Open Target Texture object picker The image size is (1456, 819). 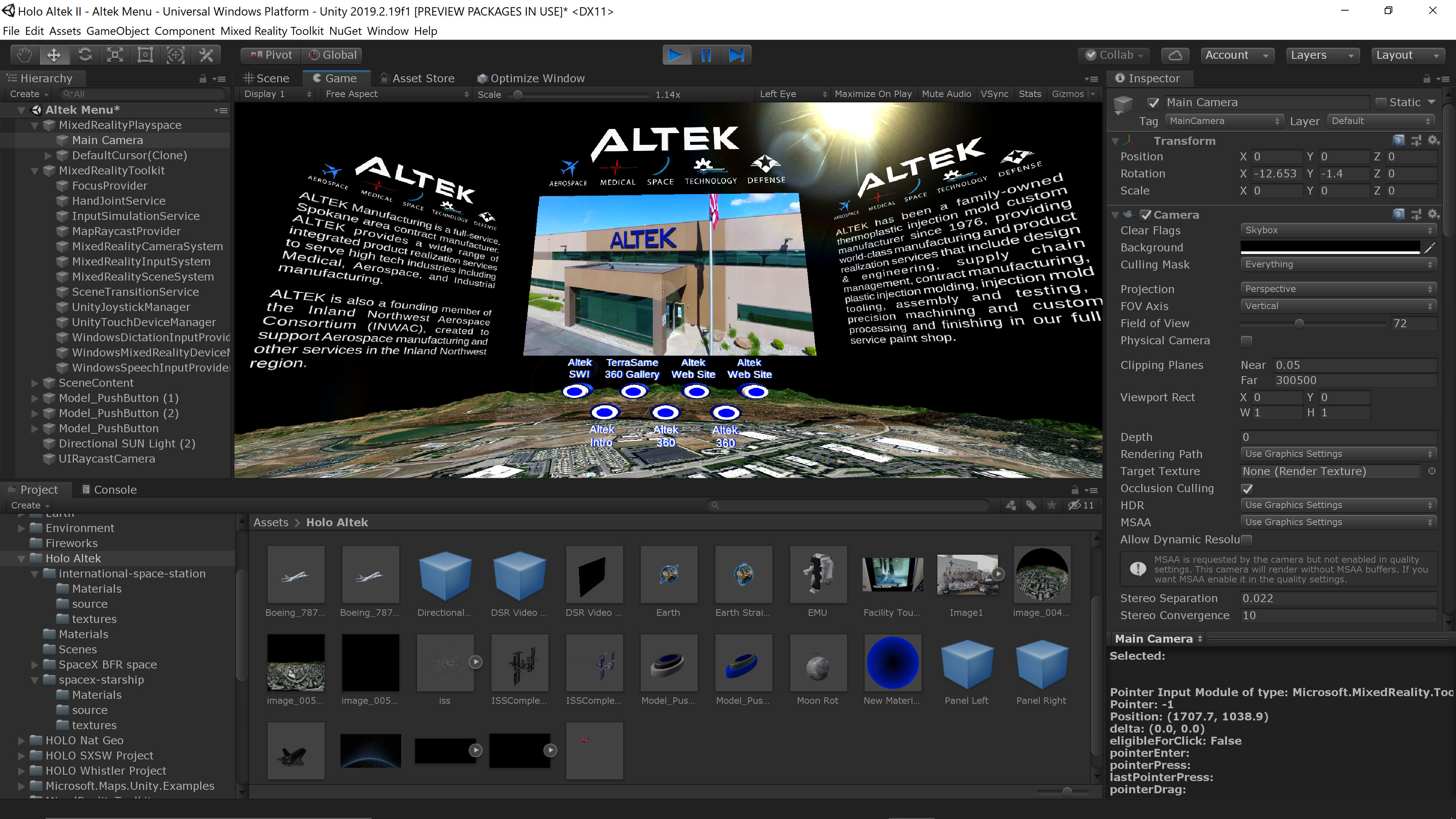click(x=1432, y=471)
